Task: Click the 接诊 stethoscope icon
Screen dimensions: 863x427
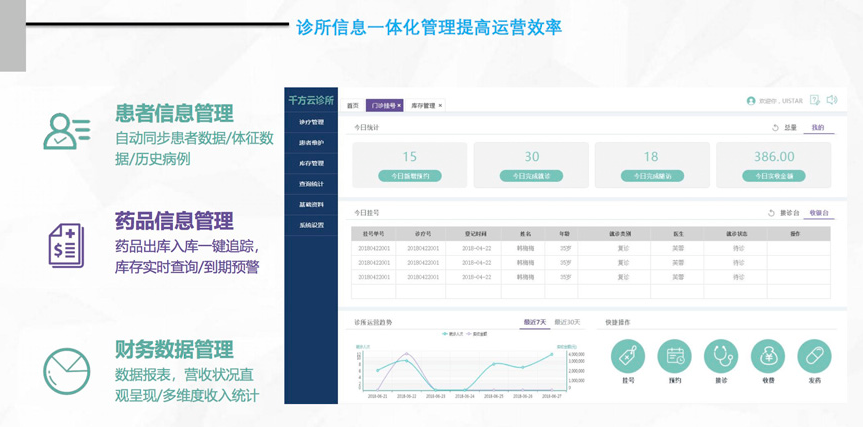Action: click(721, 356)
